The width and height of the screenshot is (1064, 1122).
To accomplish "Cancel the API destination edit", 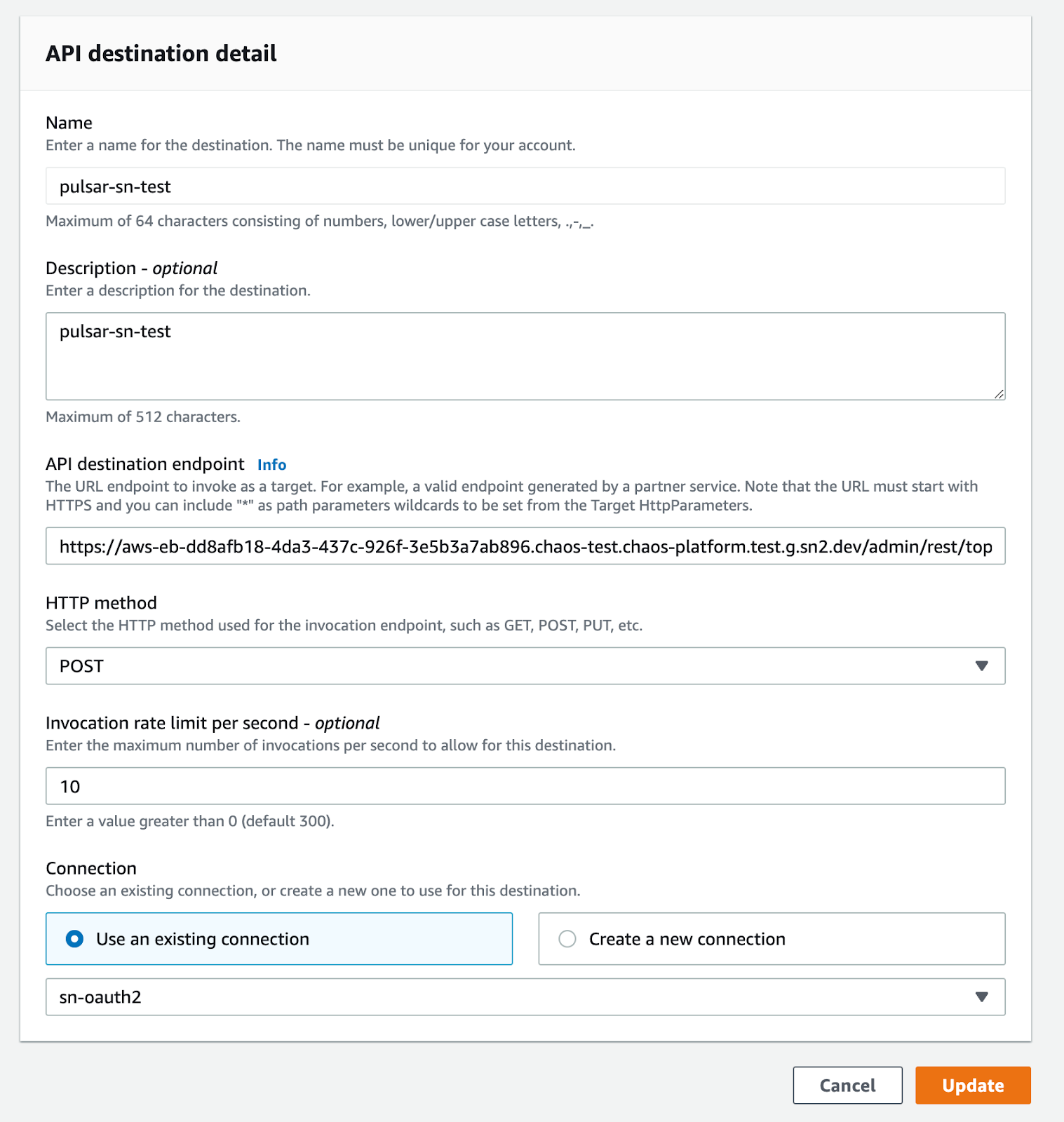I will click(847, 1086).
